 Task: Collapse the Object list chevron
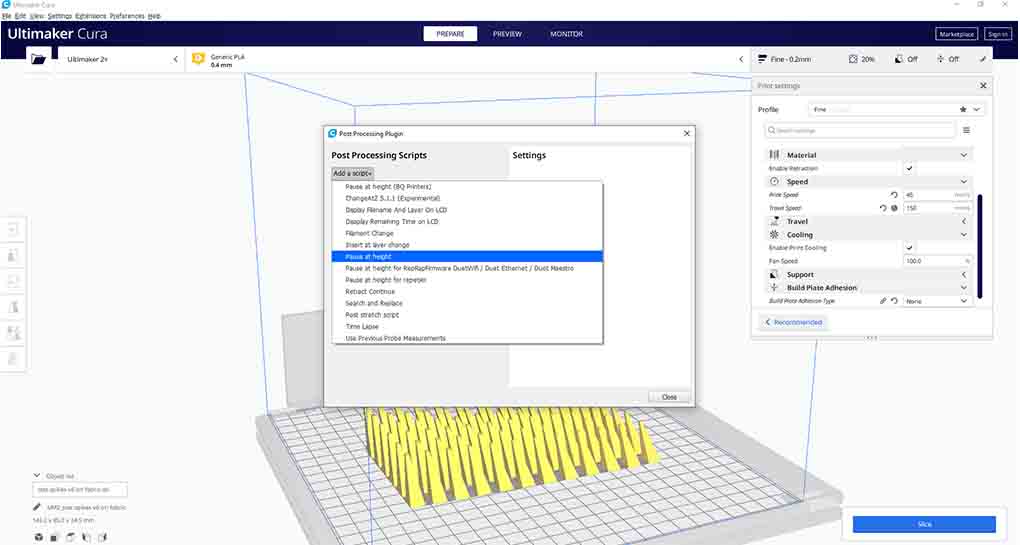tap(37, 475)
